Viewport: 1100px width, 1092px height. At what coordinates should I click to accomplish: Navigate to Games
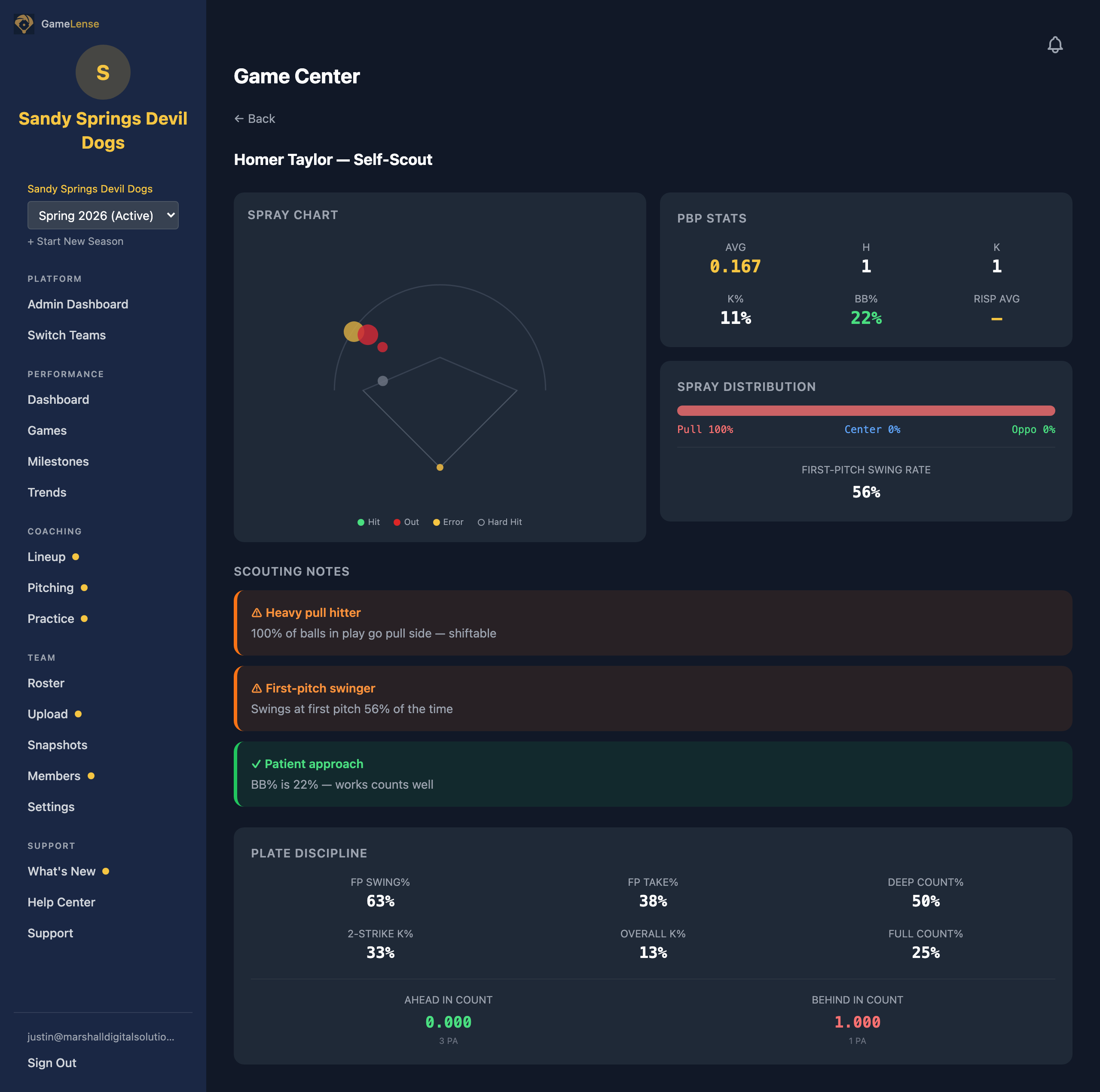coord(47,430)
